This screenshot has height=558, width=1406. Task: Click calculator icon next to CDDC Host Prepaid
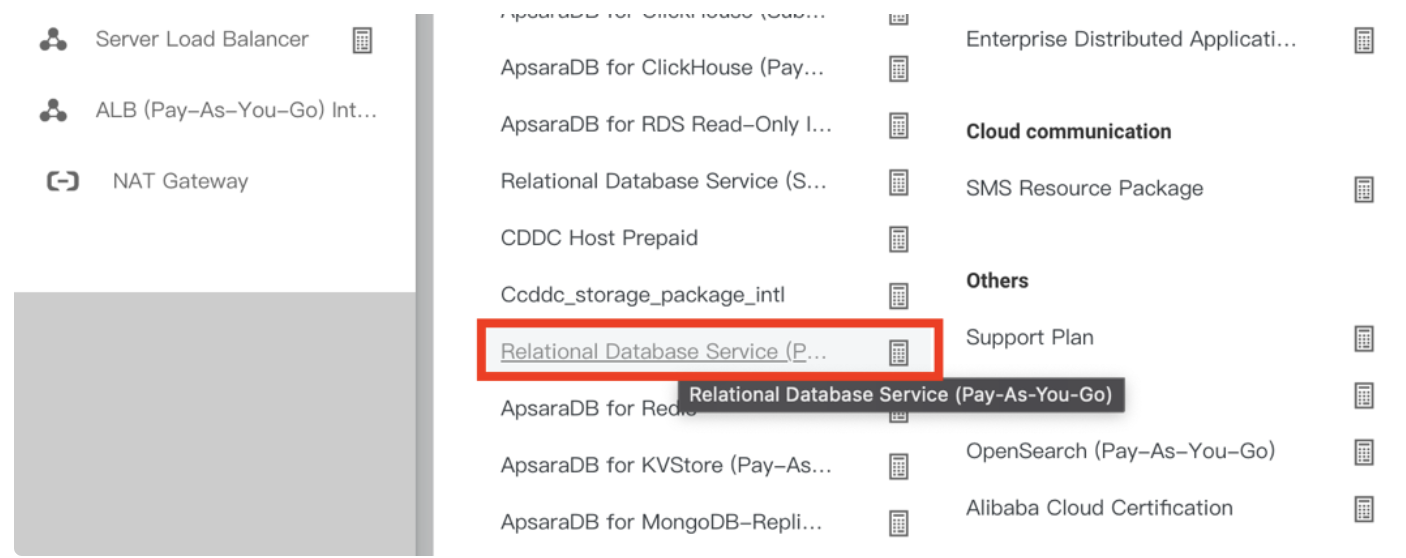pos(899,239)
